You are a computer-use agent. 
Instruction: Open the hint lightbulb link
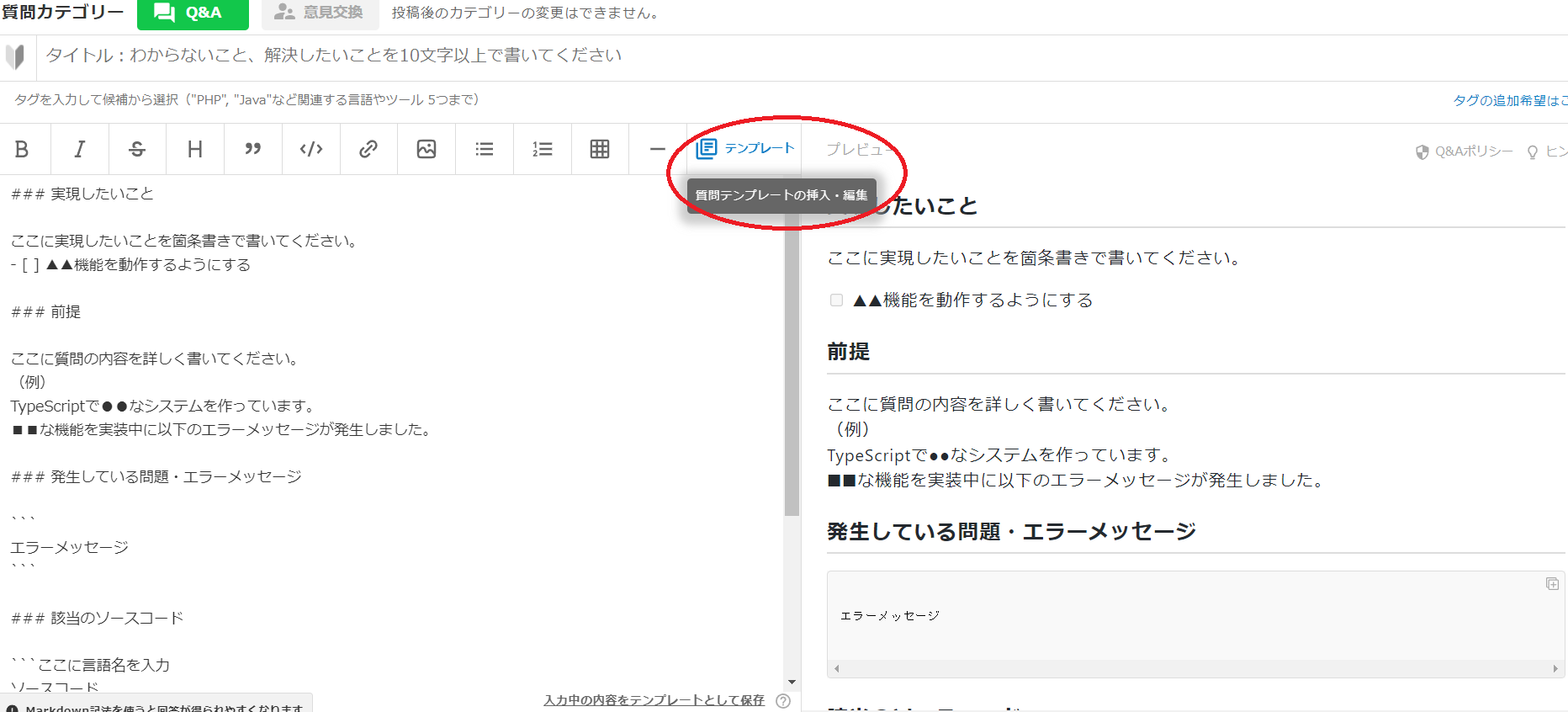tap(1547, 151)
